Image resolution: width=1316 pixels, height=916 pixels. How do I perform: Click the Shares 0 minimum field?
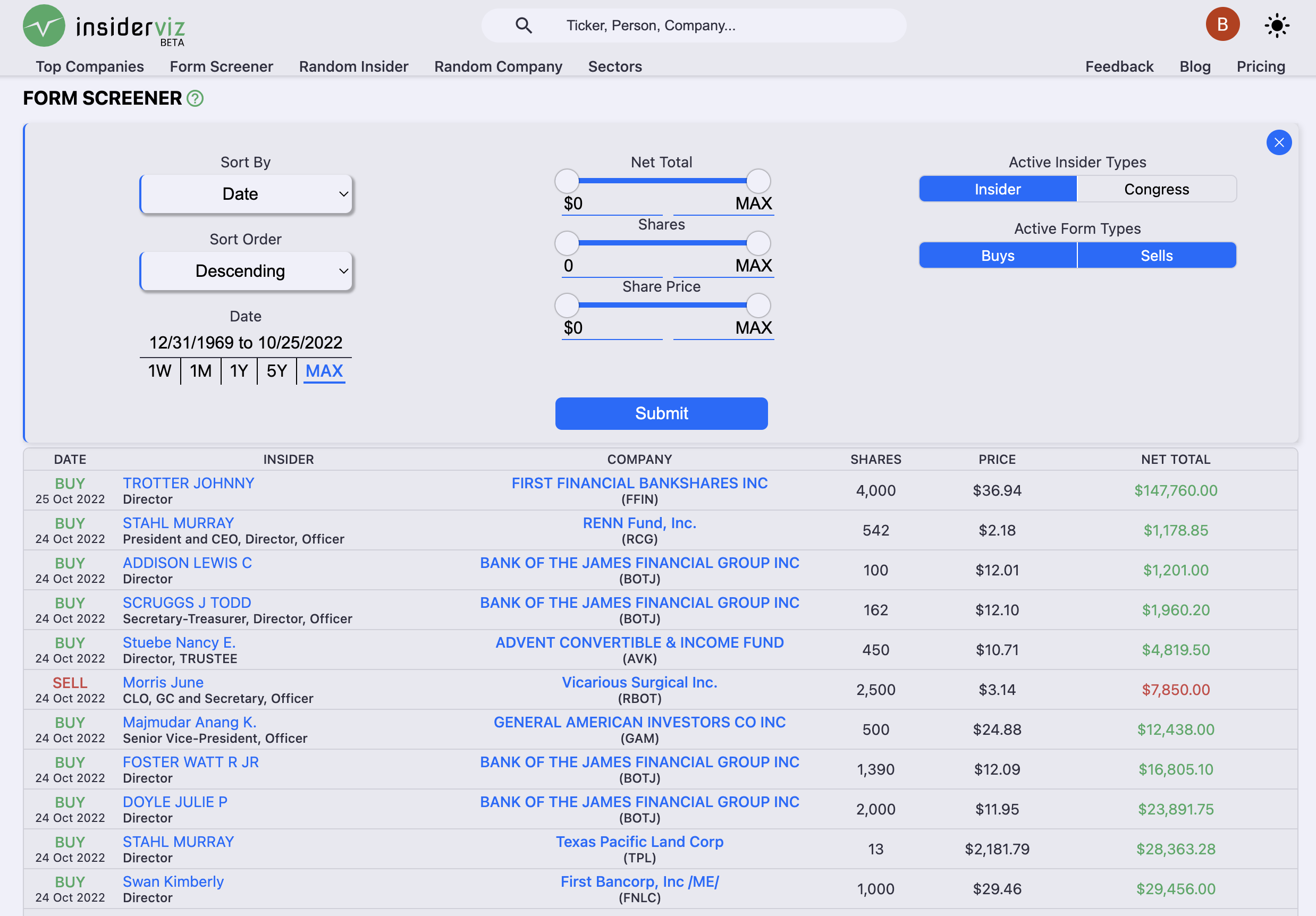[612, 266]
